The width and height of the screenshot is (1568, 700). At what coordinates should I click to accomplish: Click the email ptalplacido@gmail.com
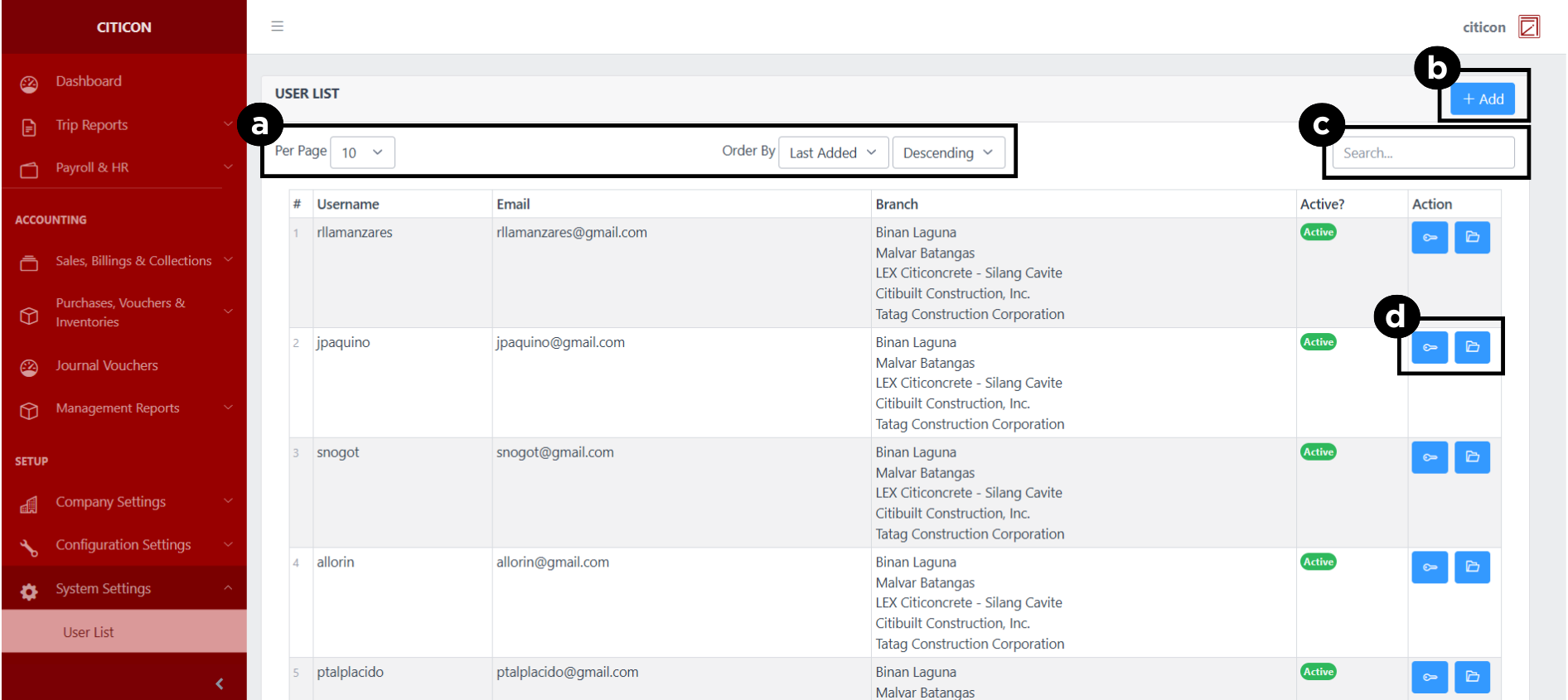pos(568,673)
